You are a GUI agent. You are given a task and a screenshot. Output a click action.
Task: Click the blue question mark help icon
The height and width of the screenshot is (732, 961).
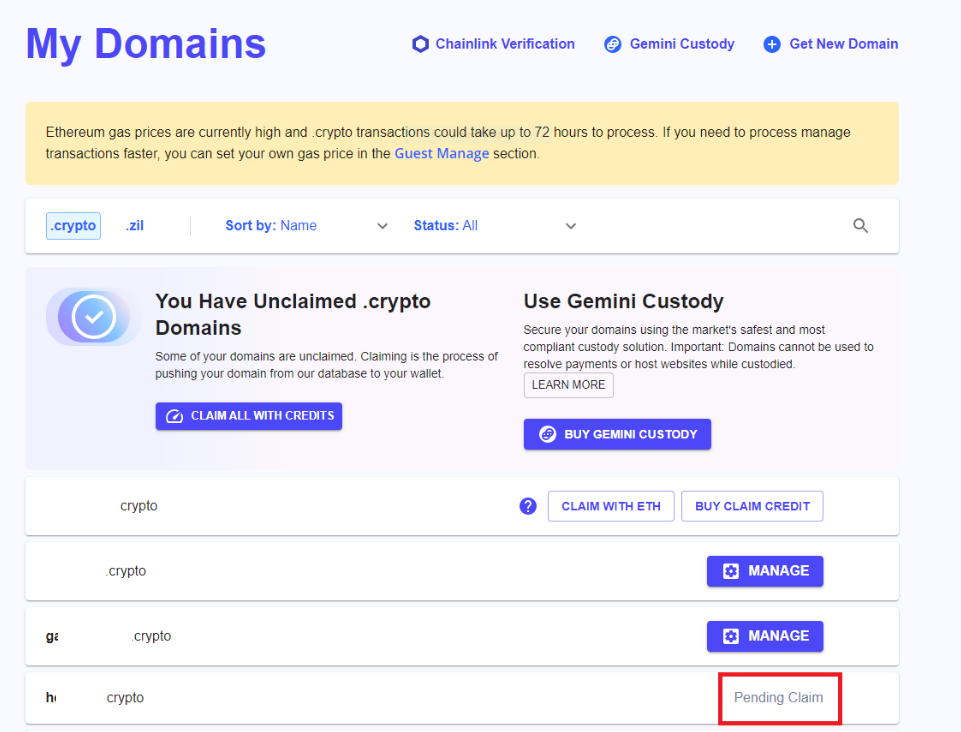(528, 506)
